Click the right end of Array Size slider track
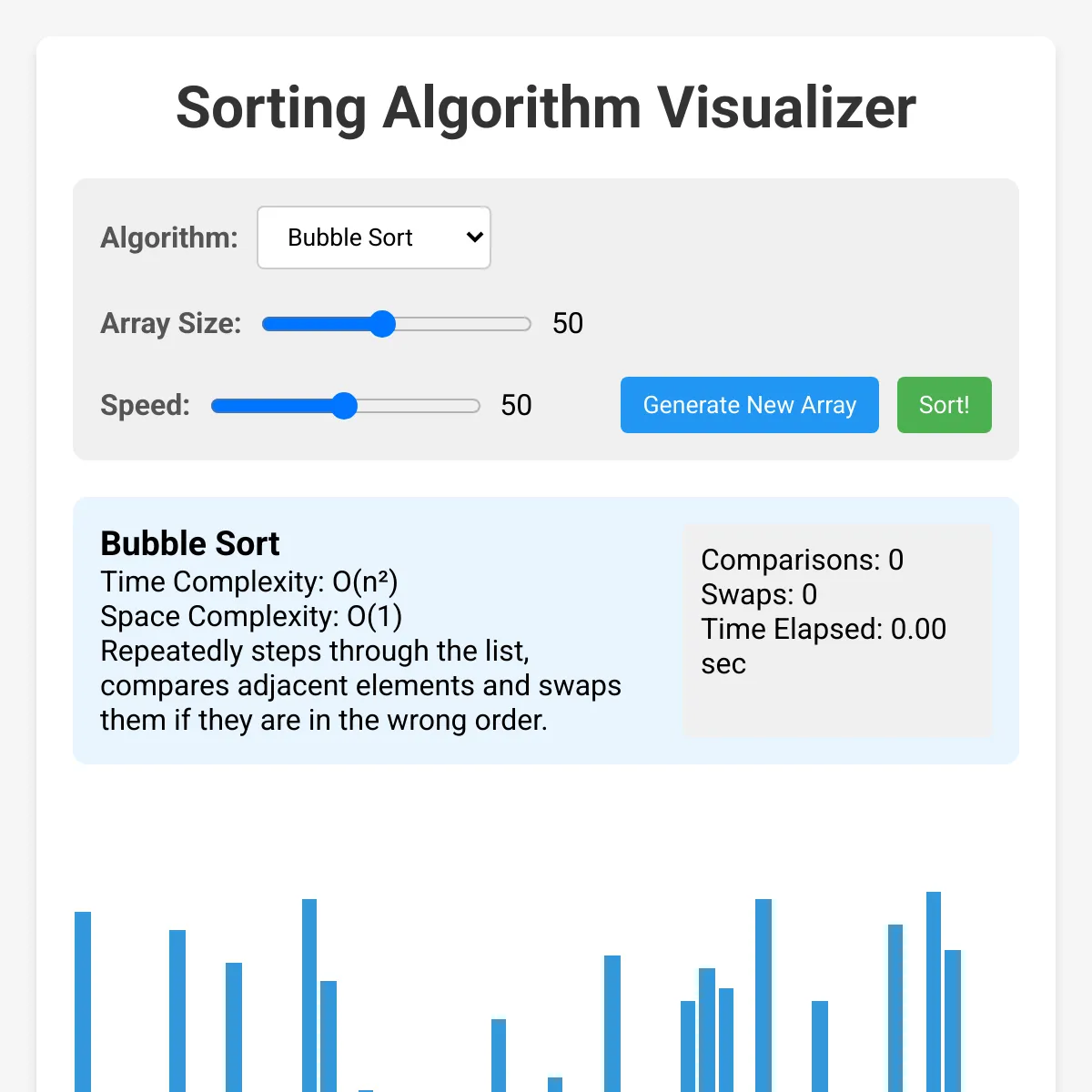The height and width of the screenshot is (1092, 1092). [x=525, y=324]
